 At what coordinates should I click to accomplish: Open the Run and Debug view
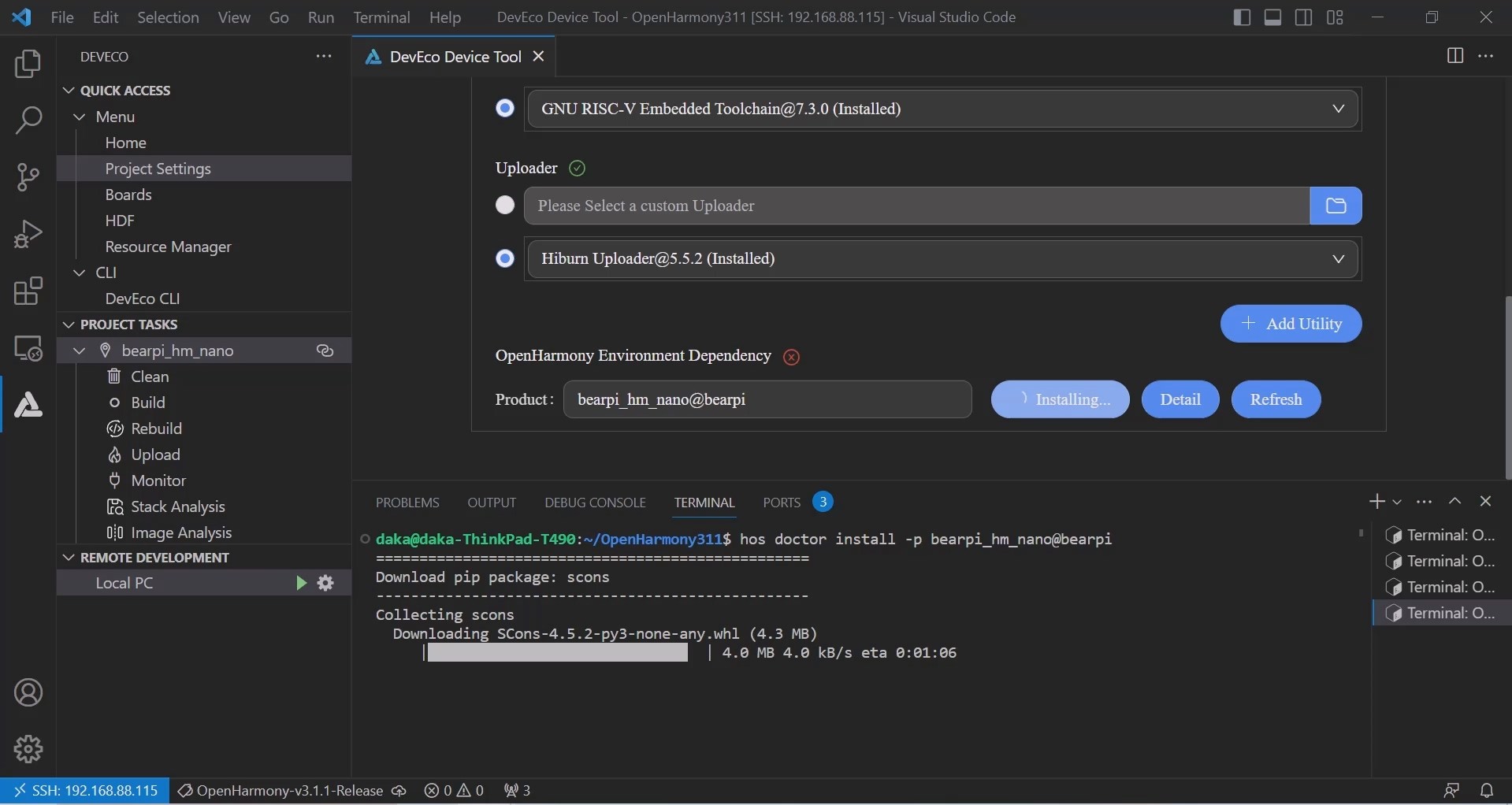coord(28,234)
